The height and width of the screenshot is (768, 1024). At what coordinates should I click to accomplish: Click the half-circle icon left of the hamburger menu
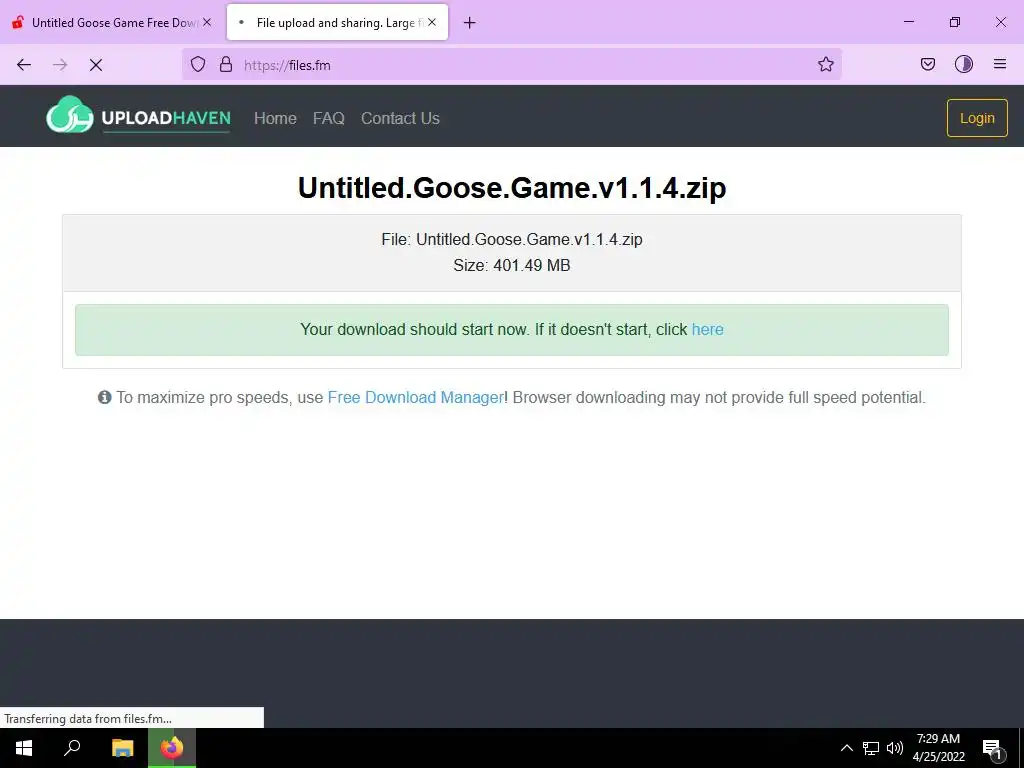(x=964, y=64)
